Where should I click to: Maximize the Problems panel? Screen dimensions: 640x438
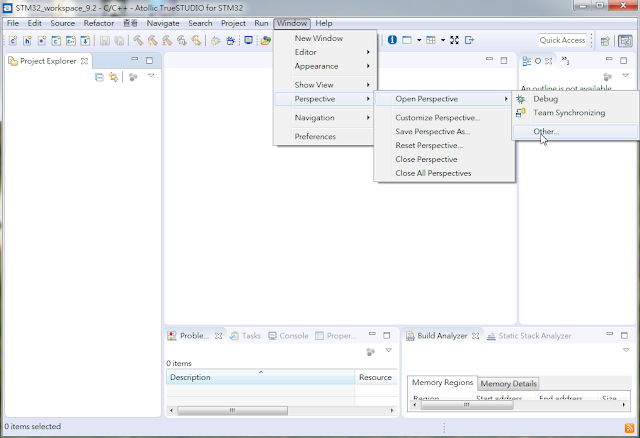(x=387, y=335)
